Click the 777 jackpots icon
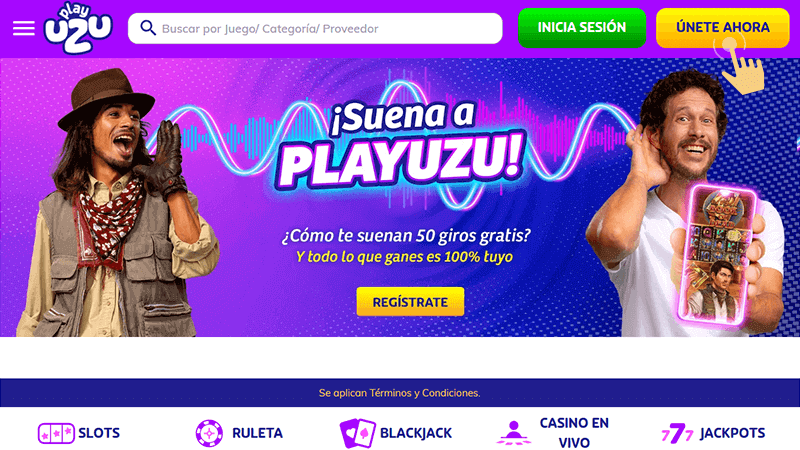 (x=678, y=433)
